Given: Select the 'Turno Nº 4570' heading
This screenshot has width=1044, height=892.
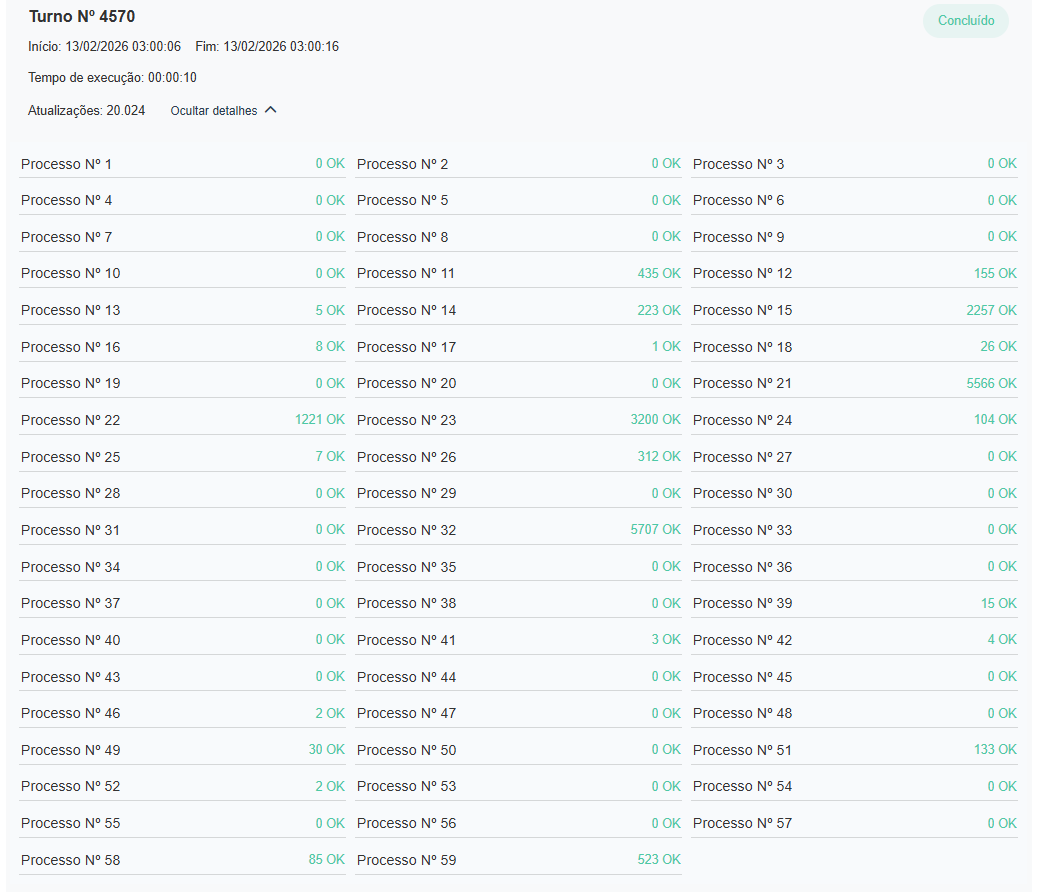Looking at the screenshot, I should click(x=82, y=16).
